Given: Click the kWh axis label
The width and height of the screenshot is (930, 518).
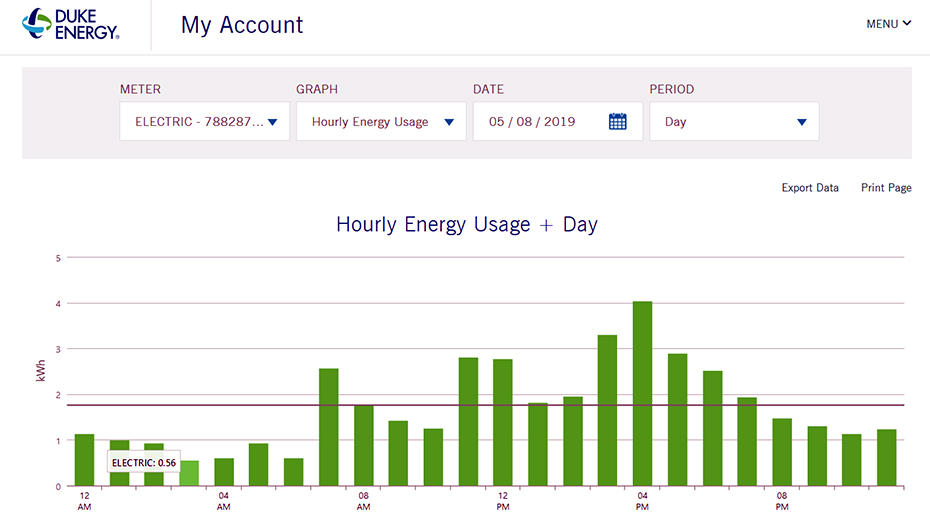Looking at the screenshot, I should tap(40, 370).
